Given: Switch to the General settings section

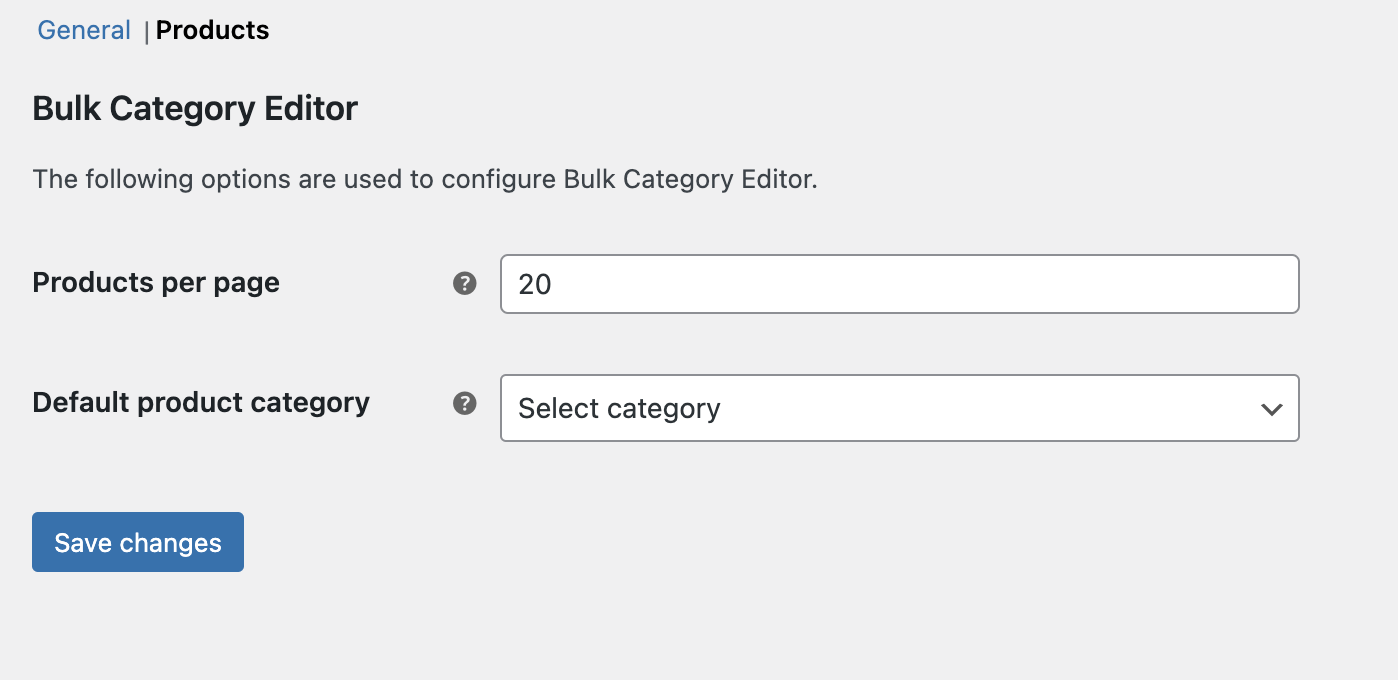Looking at the screenshot, I should pos(84,30).
